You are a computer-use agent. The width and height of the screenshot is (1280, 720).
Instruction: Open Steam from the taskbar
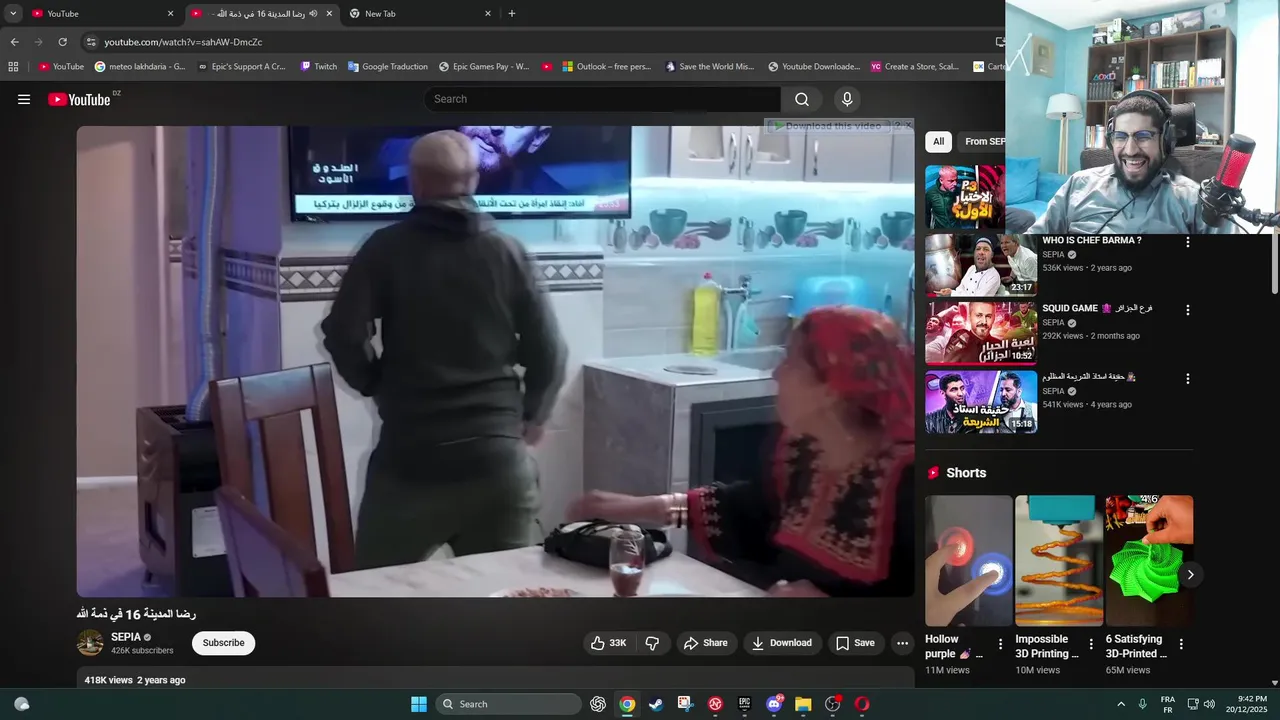[x=656, y=704]
